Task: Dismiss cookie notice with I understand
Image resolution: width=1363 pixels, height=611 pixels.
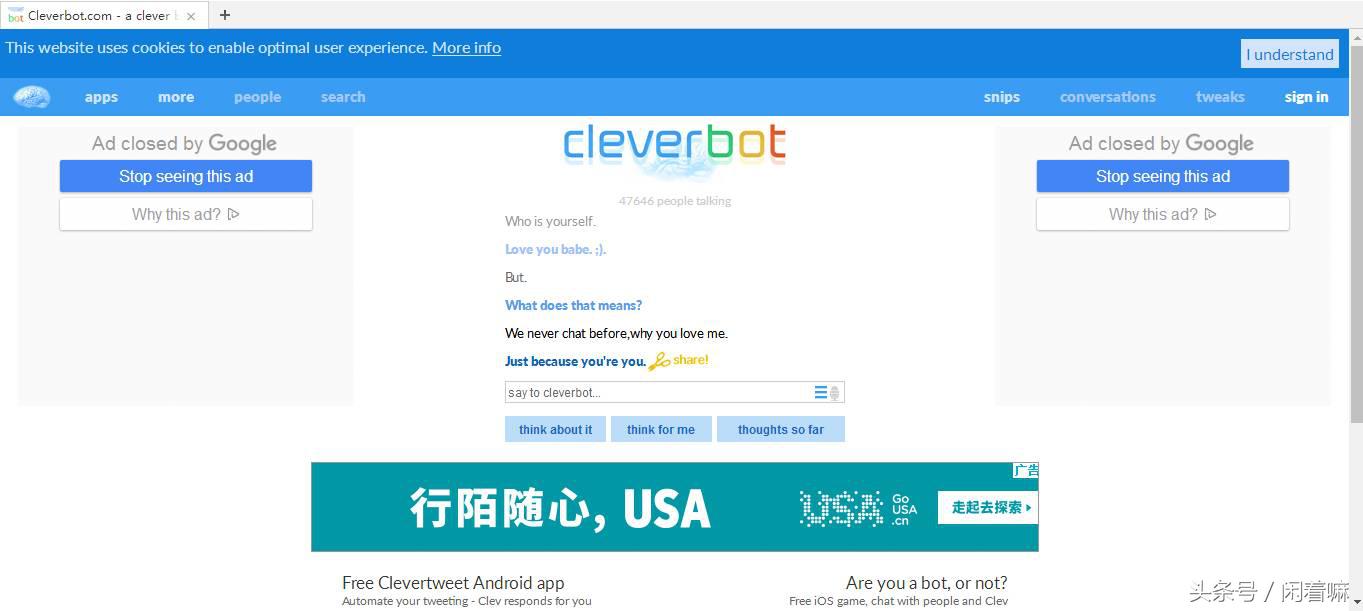Action: click(x=1290, y=54)
